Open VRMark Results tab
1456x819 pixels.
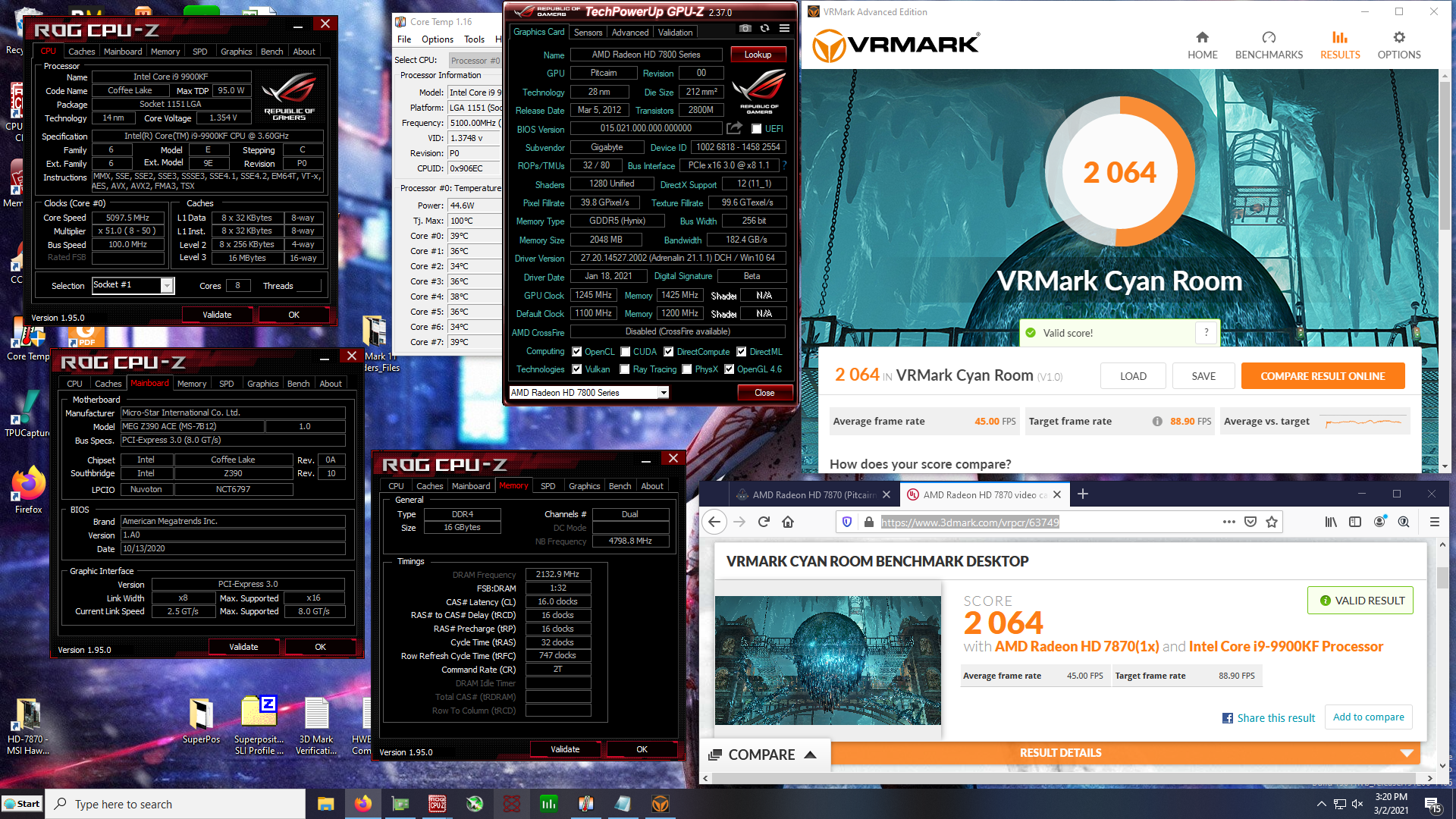pos(1340,45)
